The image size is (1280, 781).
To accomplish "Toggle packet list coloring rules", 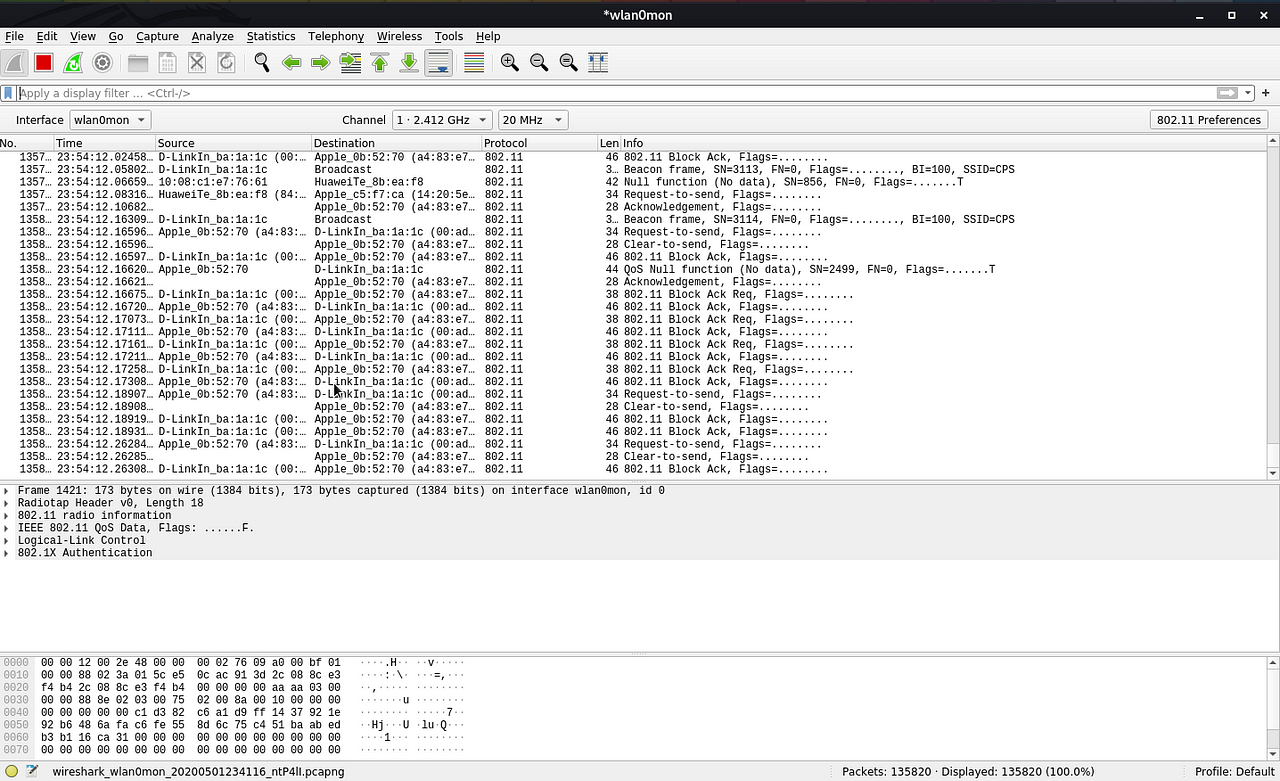I will 474,62.
